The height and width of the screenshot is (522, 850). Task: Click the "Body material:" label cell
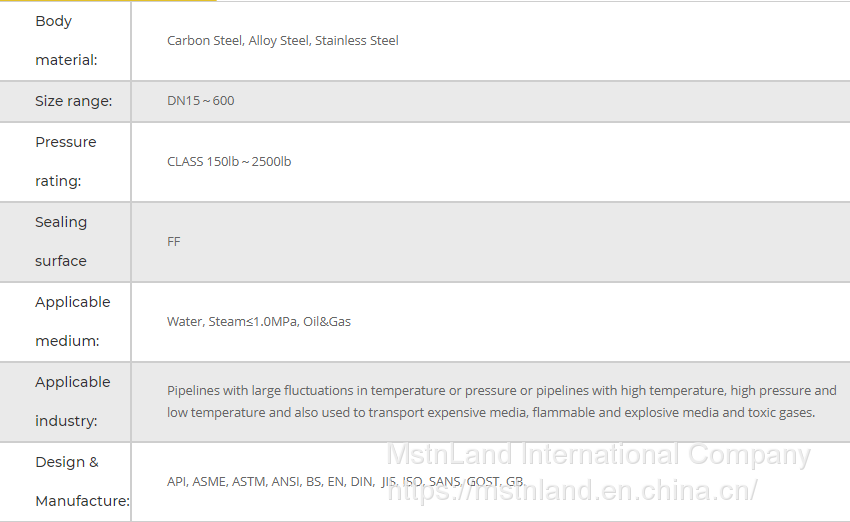pos(66,41)
